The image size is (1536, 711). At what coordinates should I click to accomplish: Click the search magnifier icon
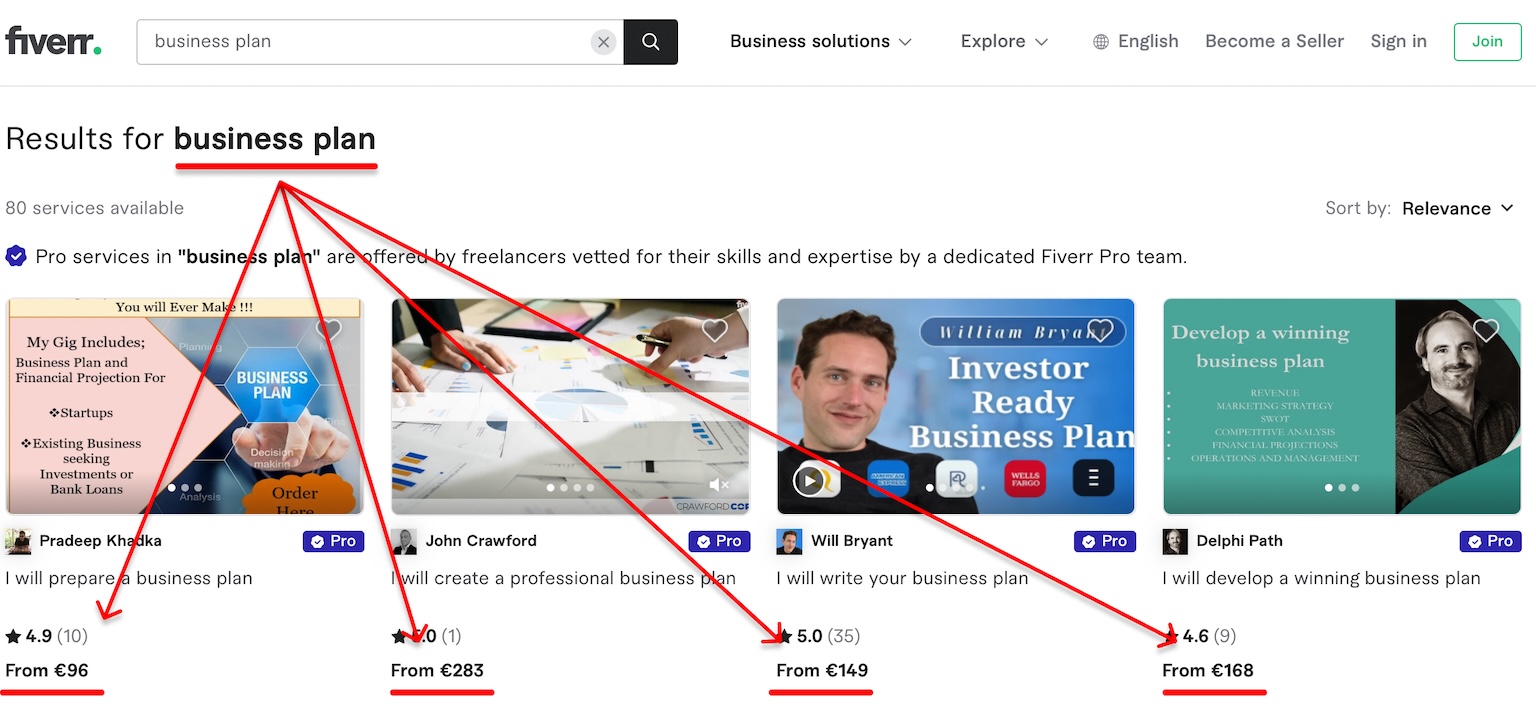pyautogui.click(x=650, y=42)
